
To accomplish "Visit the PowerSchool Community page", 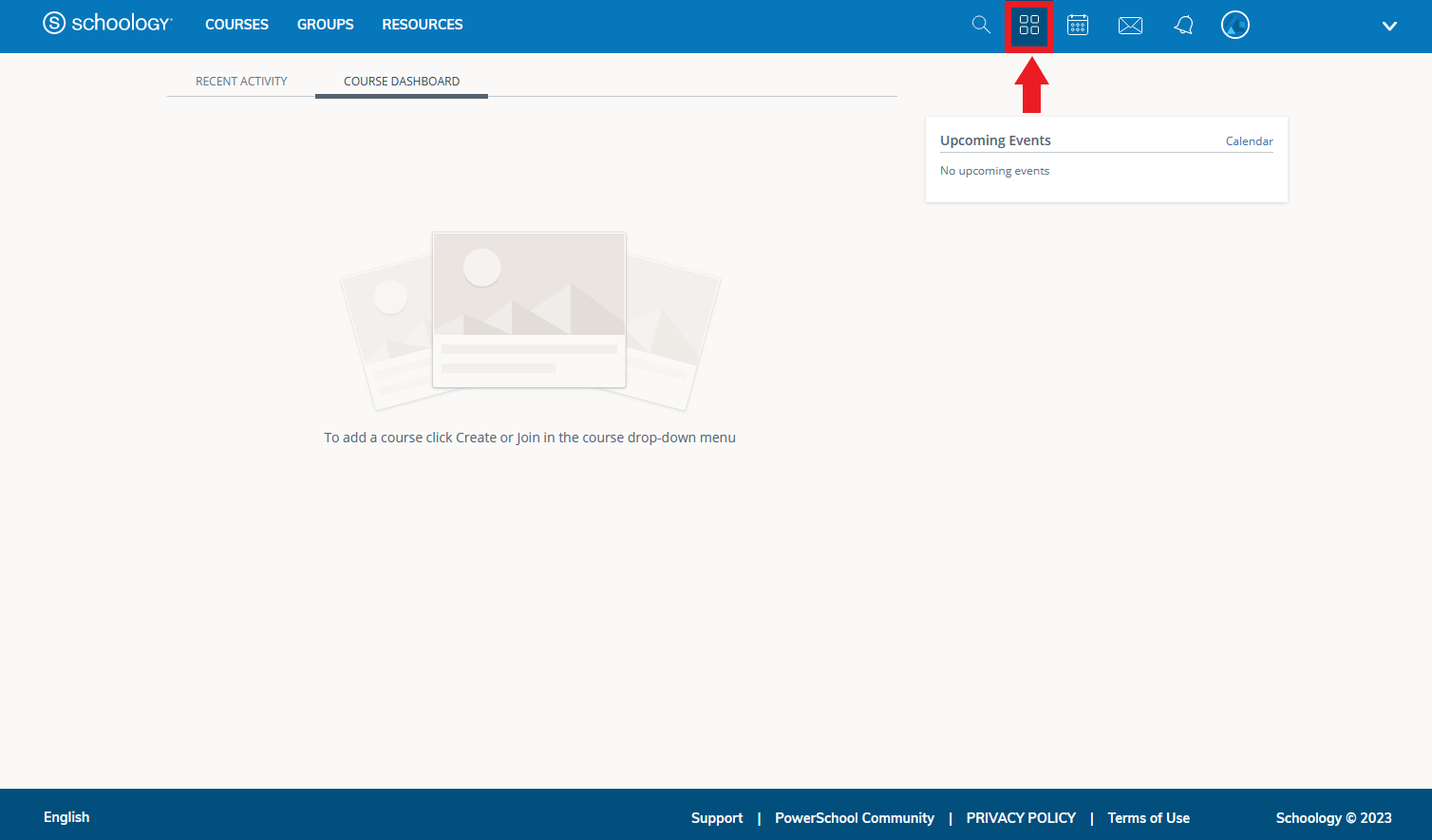I will coord(854,817).
